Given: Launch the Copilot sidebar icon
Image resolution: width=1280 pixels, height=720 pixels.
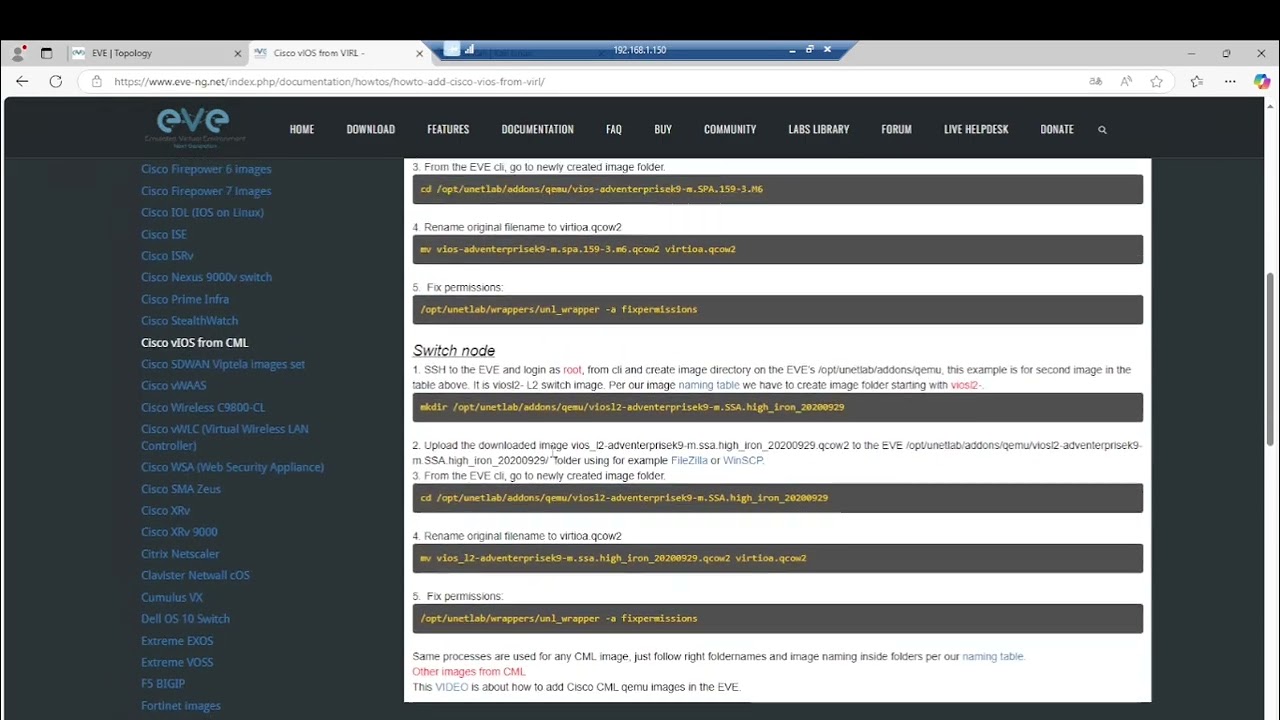Looking at the screenshot, I should (1262, 82).
